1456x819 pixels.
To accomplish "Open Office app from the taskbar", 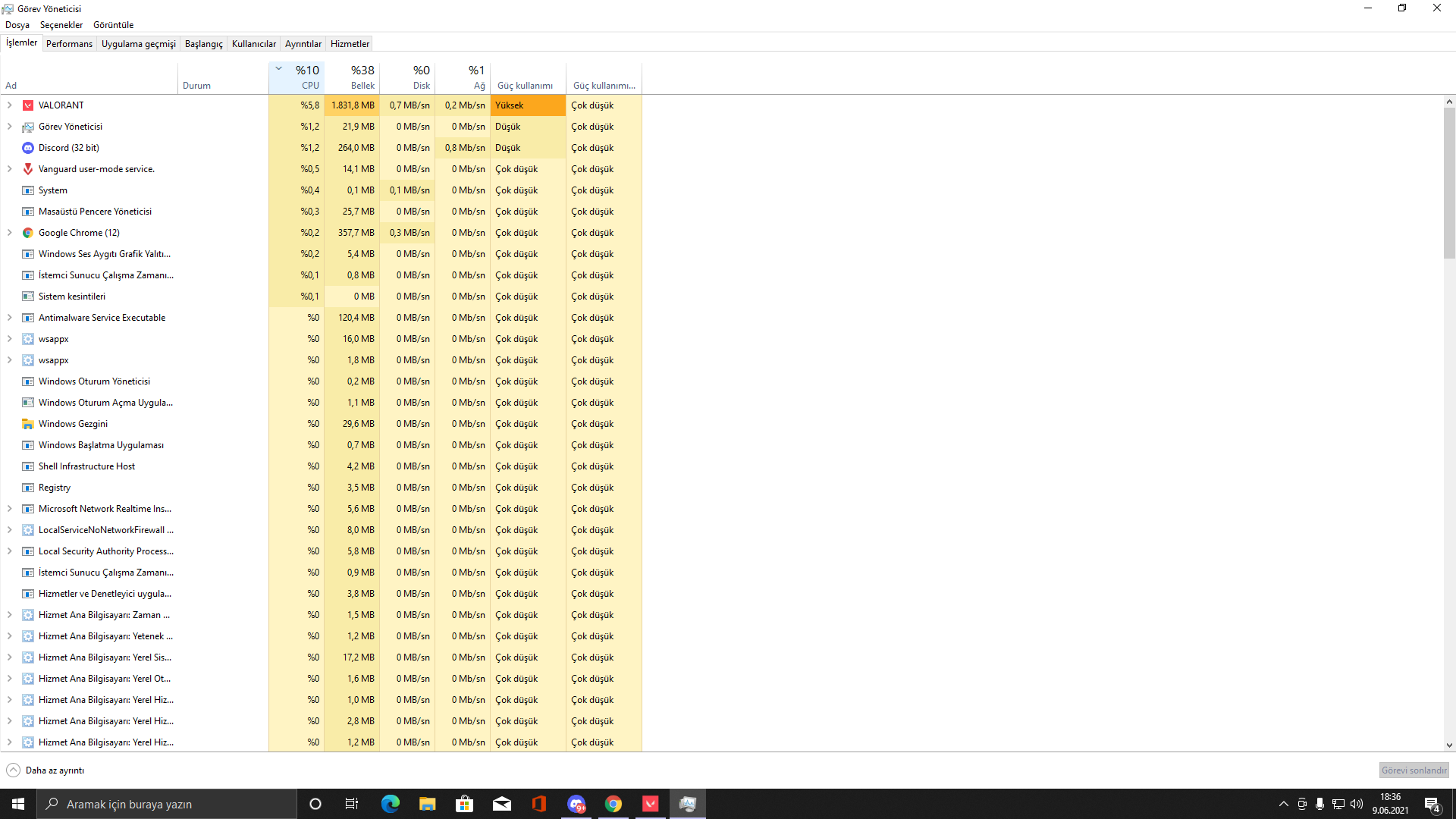I will pos(539,804).
